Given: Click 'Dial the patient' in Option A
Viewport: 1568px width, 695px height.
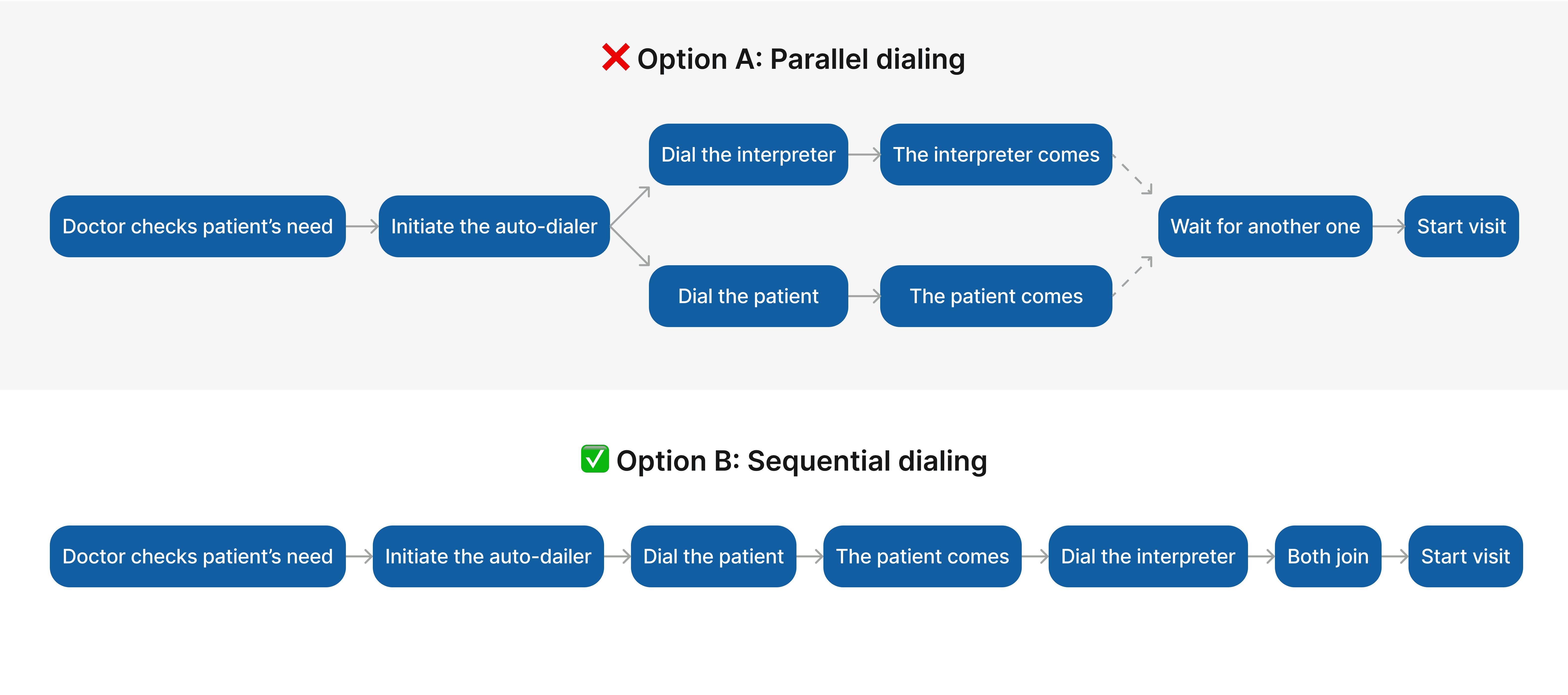Looking at the screenshot, I should [x=748, y=296].
